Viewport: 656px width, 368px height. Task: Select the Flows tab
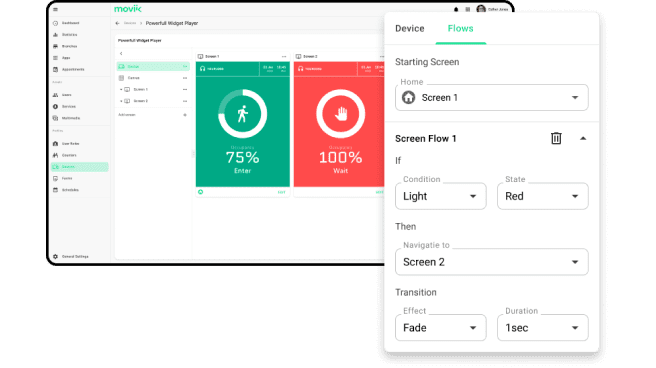coord(461,28)
